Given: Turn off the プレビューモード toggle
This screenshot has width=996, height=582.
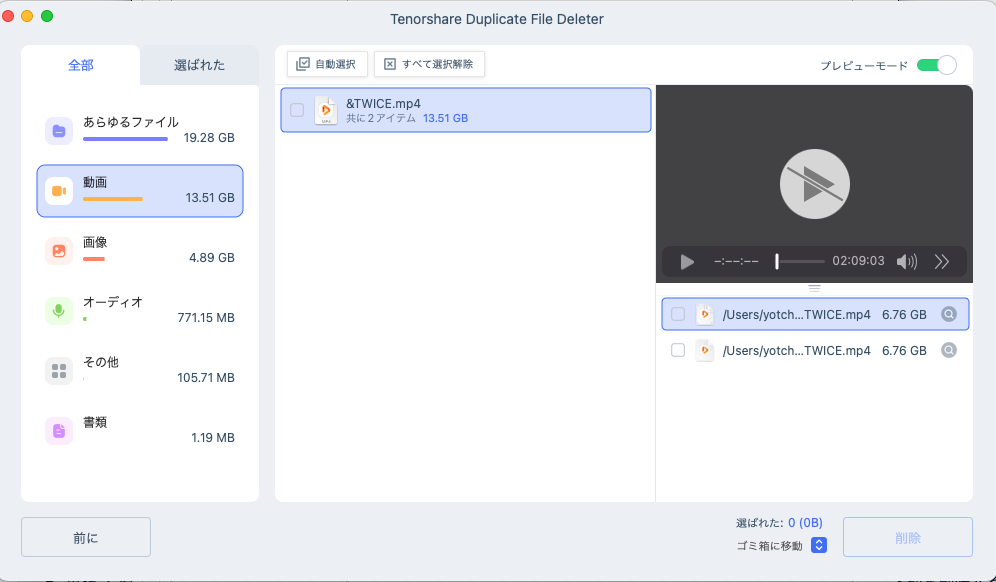Looking at the screenshot, I should [936, 65].
